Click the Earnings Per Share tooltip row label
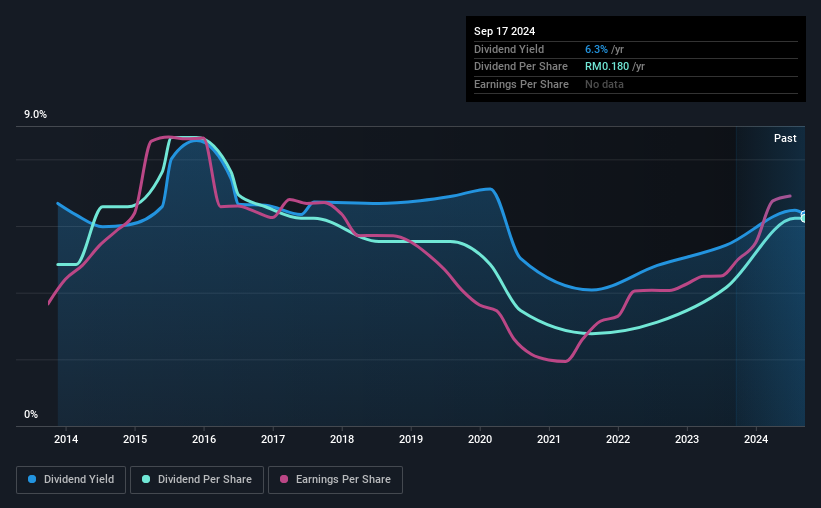The height and width of the screenshot is (508, 821). (521, 84)
